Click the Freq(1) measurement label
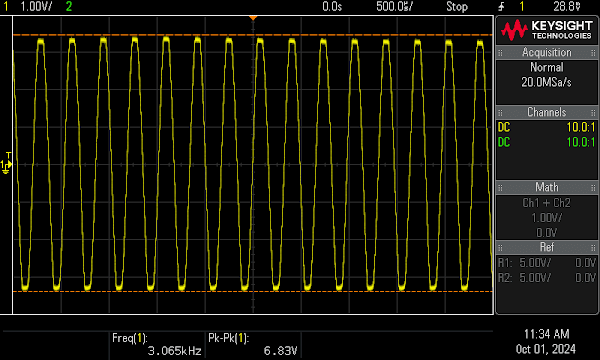 tap(130, 338)
